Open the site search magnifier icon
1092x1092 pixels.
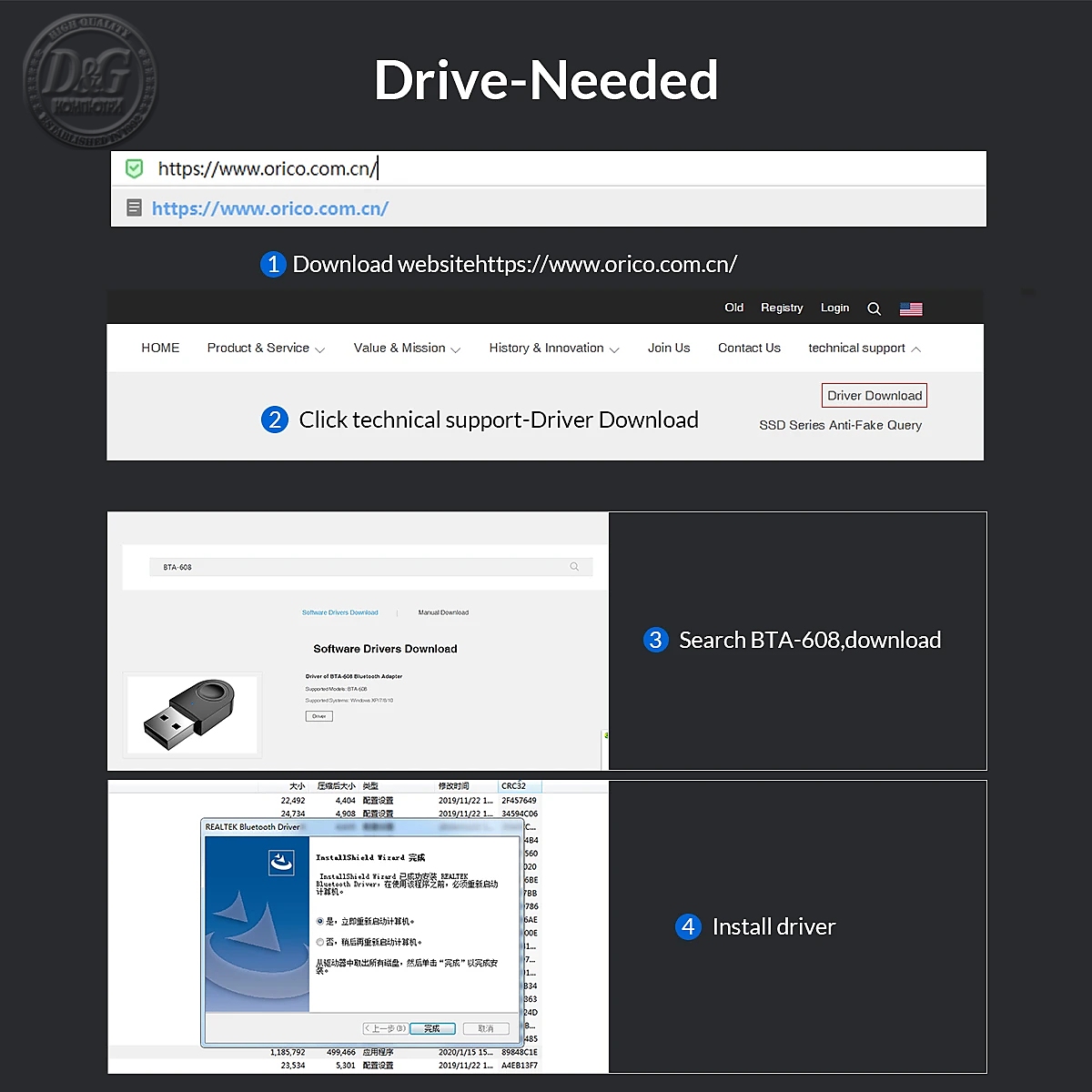pyautogui.click(x=874, y=308)
